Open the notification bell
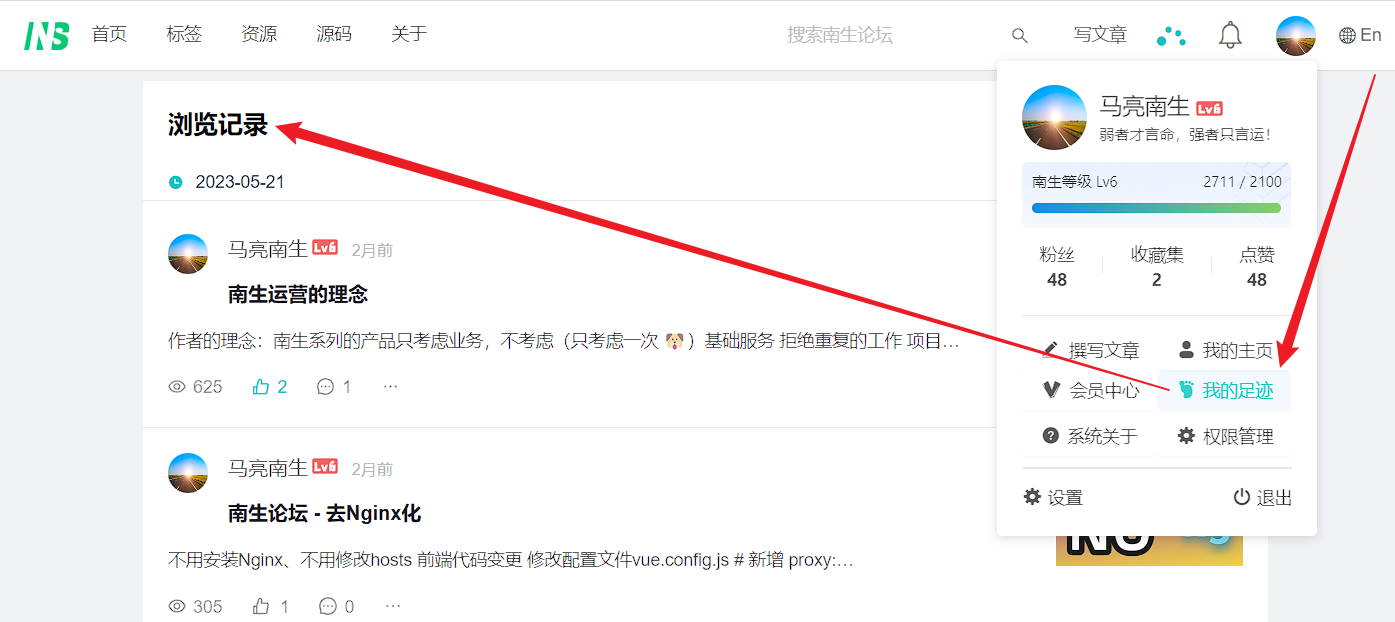 [1230, 35]
